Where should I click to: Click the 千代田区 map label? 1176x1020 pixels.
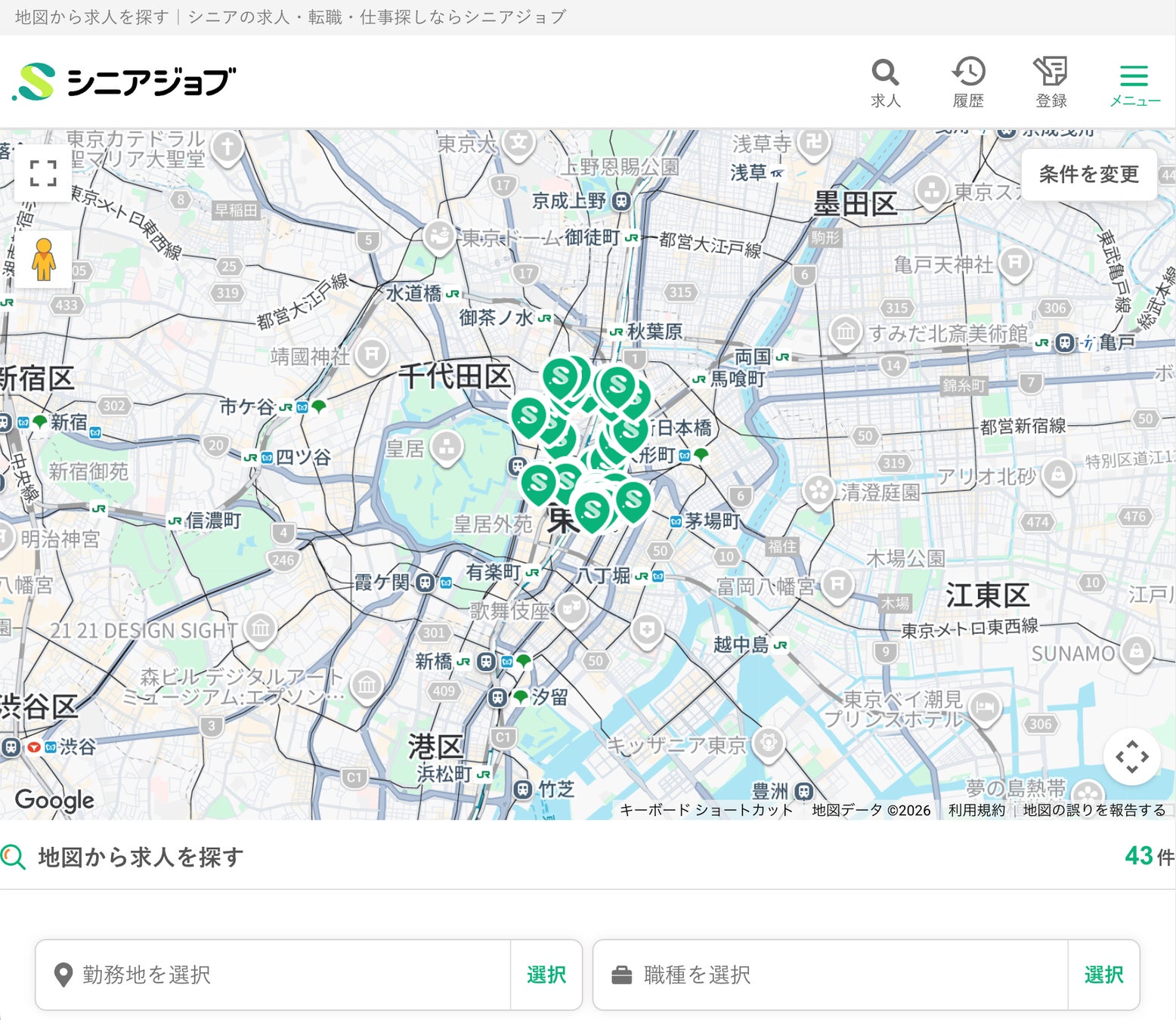[455, 376]
